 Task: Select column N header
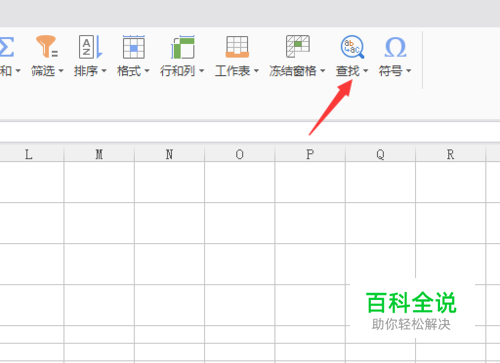[169, 154]
